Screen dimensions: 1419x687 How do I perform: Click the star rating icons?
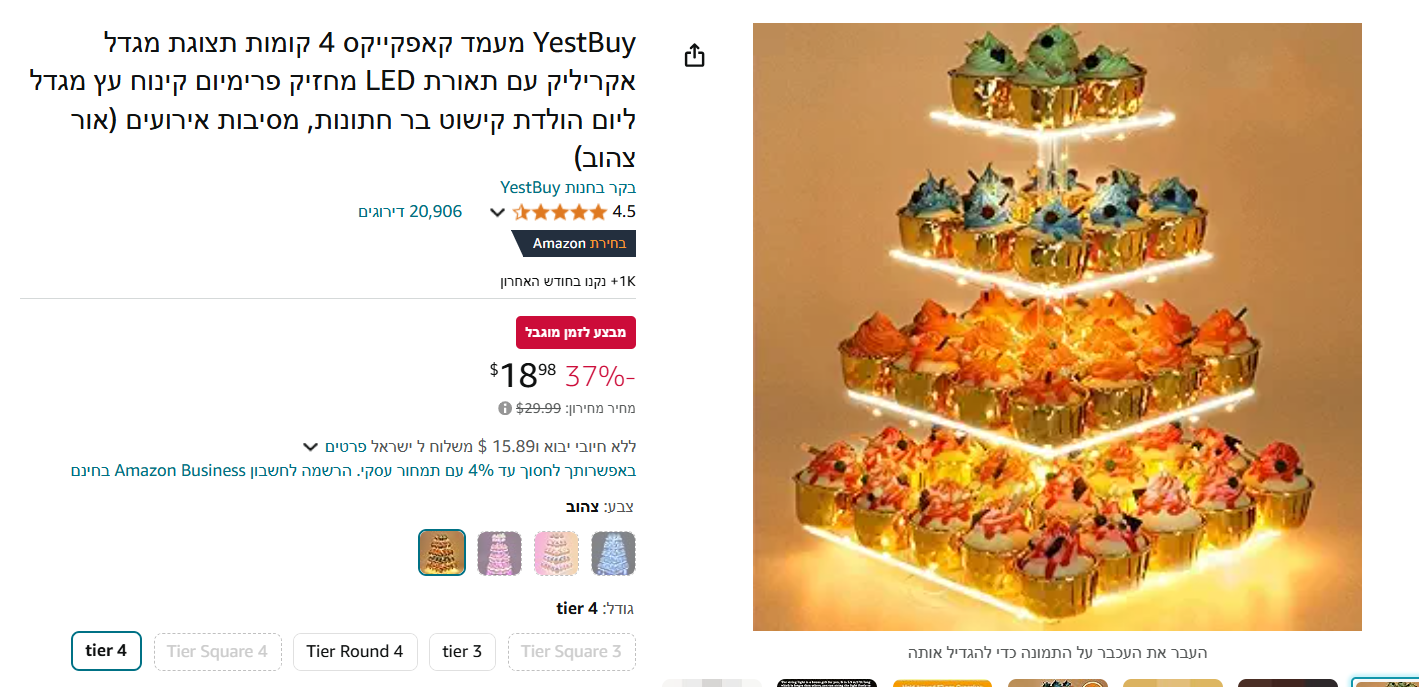559,212
